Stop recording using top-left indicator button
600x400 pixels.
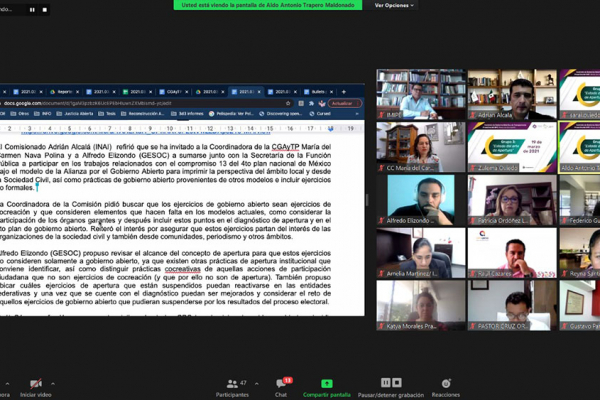pos(45,10)
